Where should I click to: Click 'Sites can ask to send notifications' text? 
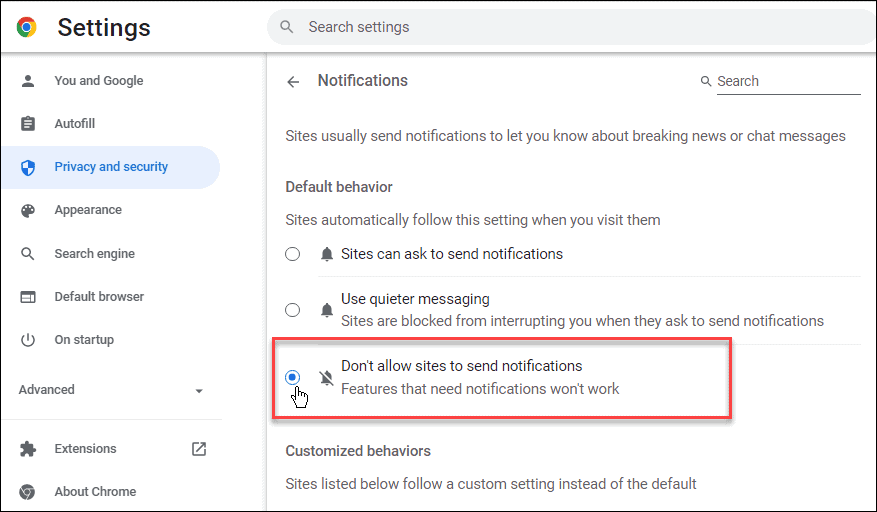point(452,254)
